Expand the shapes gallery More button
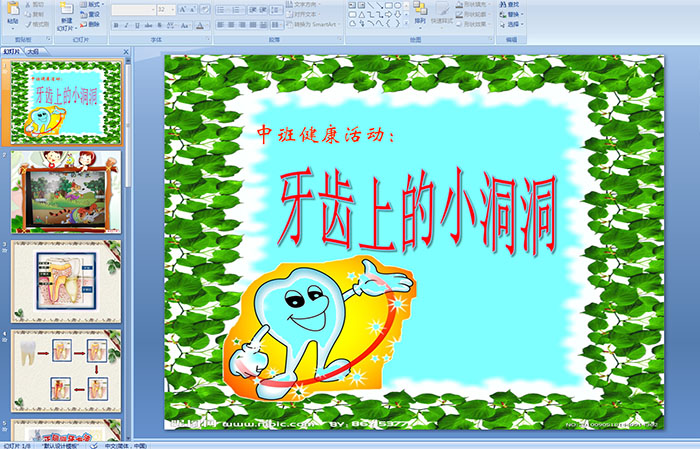The image size is (700, 449). [406, 23]
